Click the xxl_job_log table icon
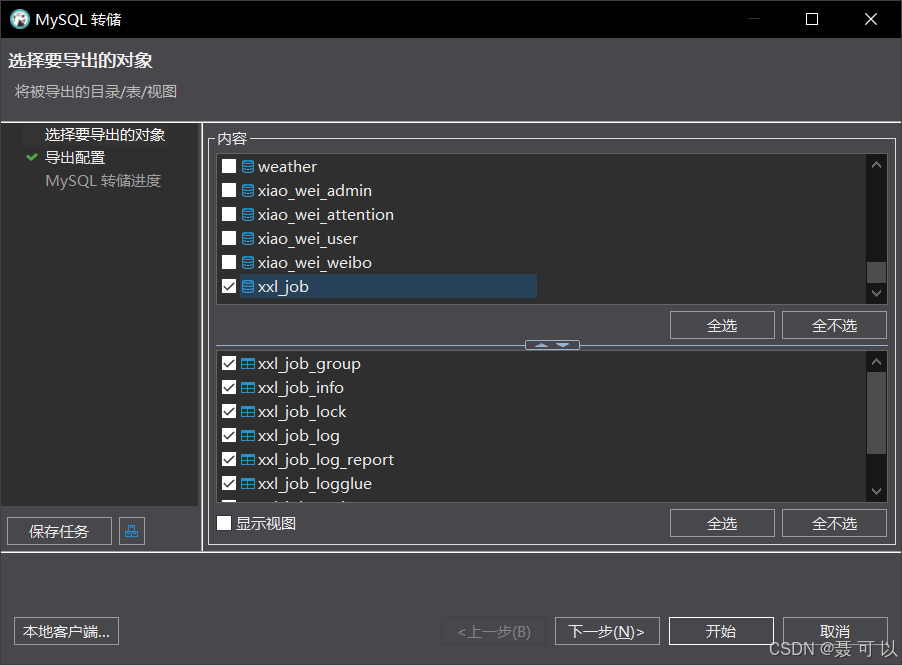Image resolution: width=902 pixels, height=665 pixels. pos(248,435)
